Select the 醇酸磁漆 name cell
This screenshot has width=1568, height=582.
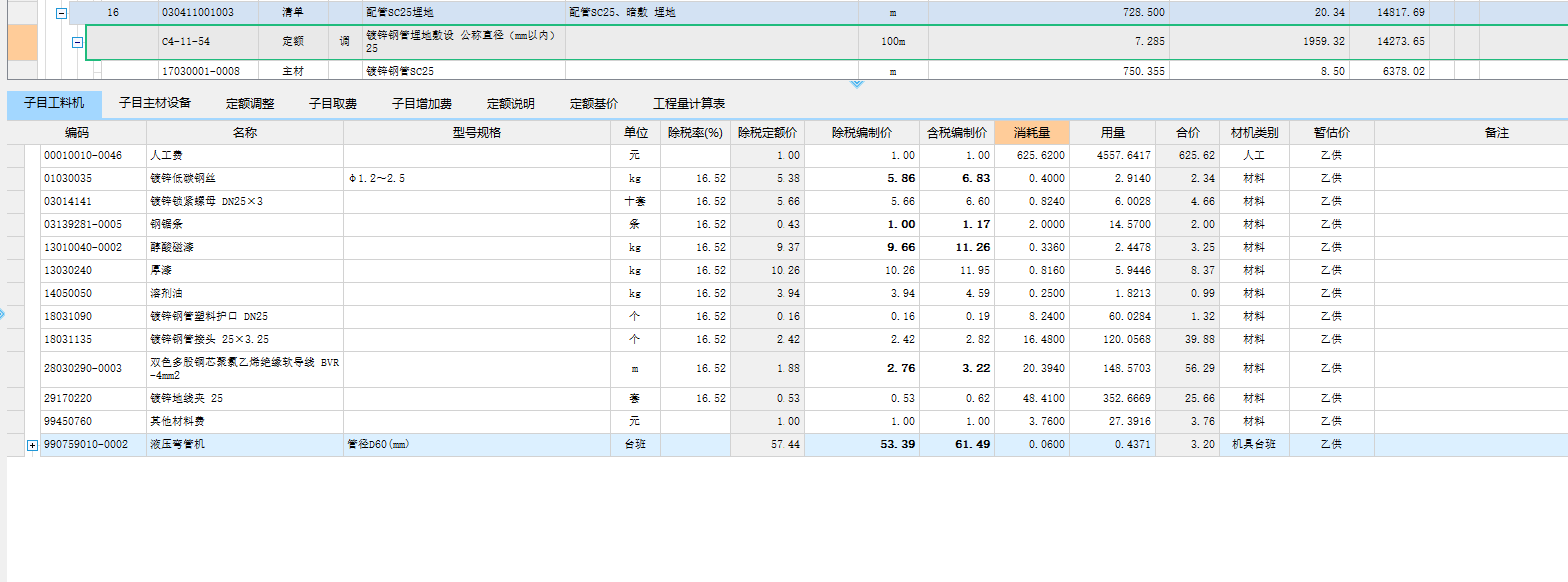pyautogui.click(x=245, y=247)
